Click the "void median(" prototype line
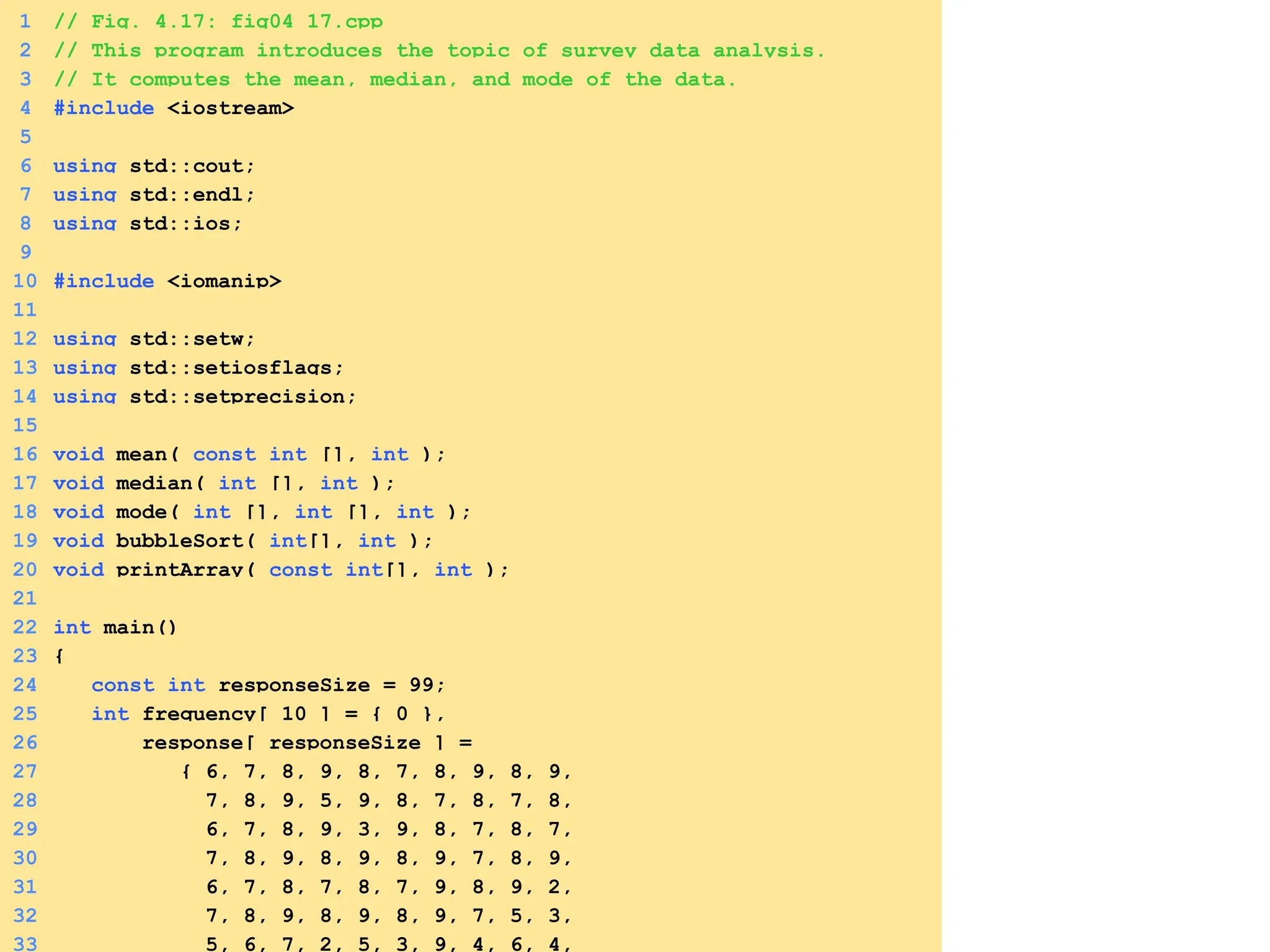The image size is (1270, 952). (224, 483)
